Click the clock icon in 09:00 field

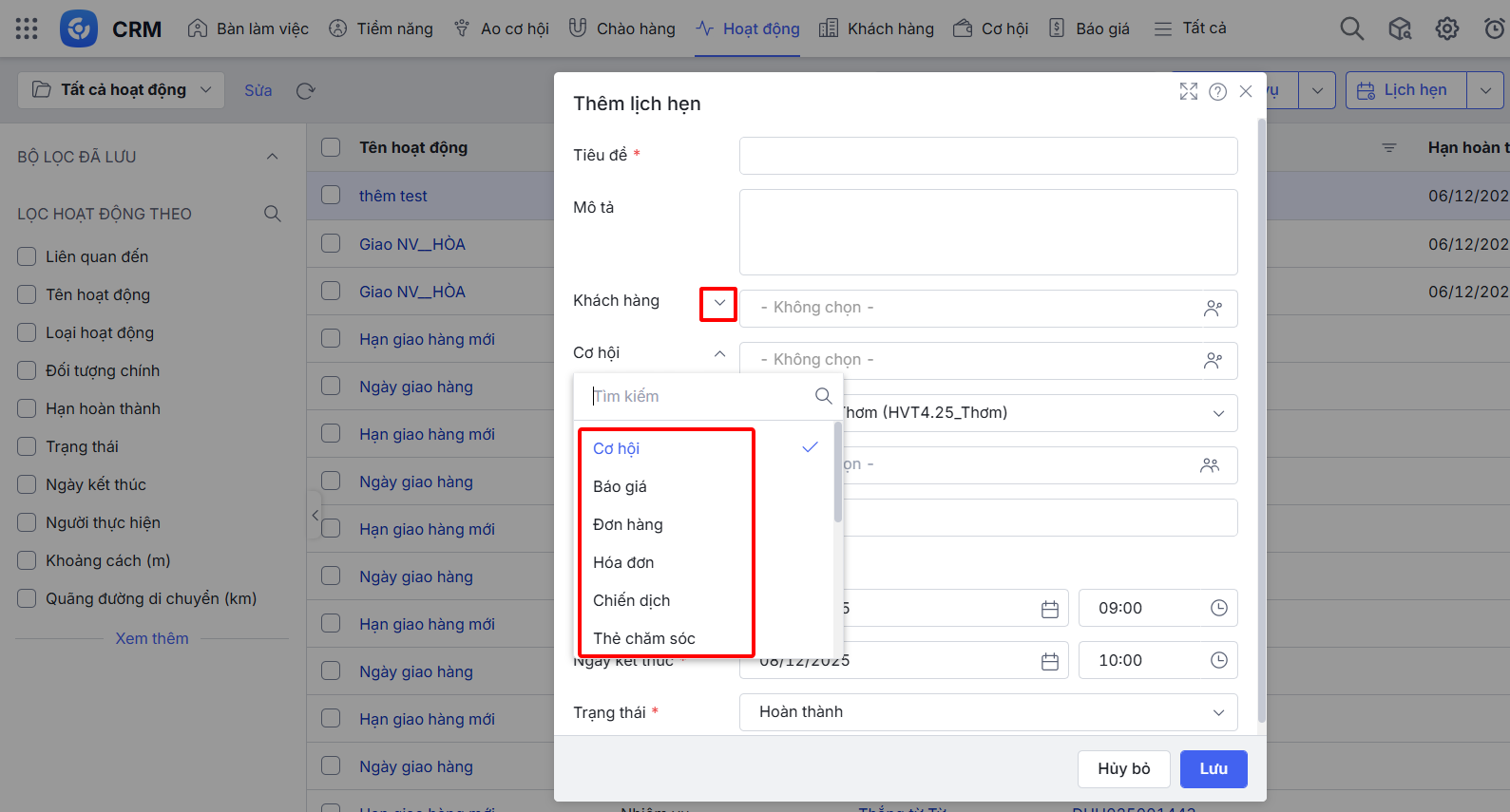tap(1218, 608)
